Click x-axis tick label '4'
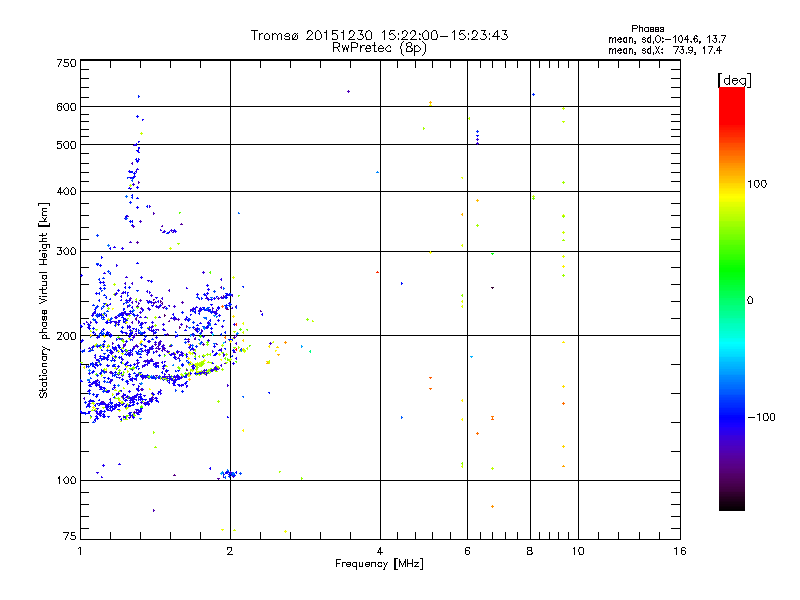 coord(380,551)
